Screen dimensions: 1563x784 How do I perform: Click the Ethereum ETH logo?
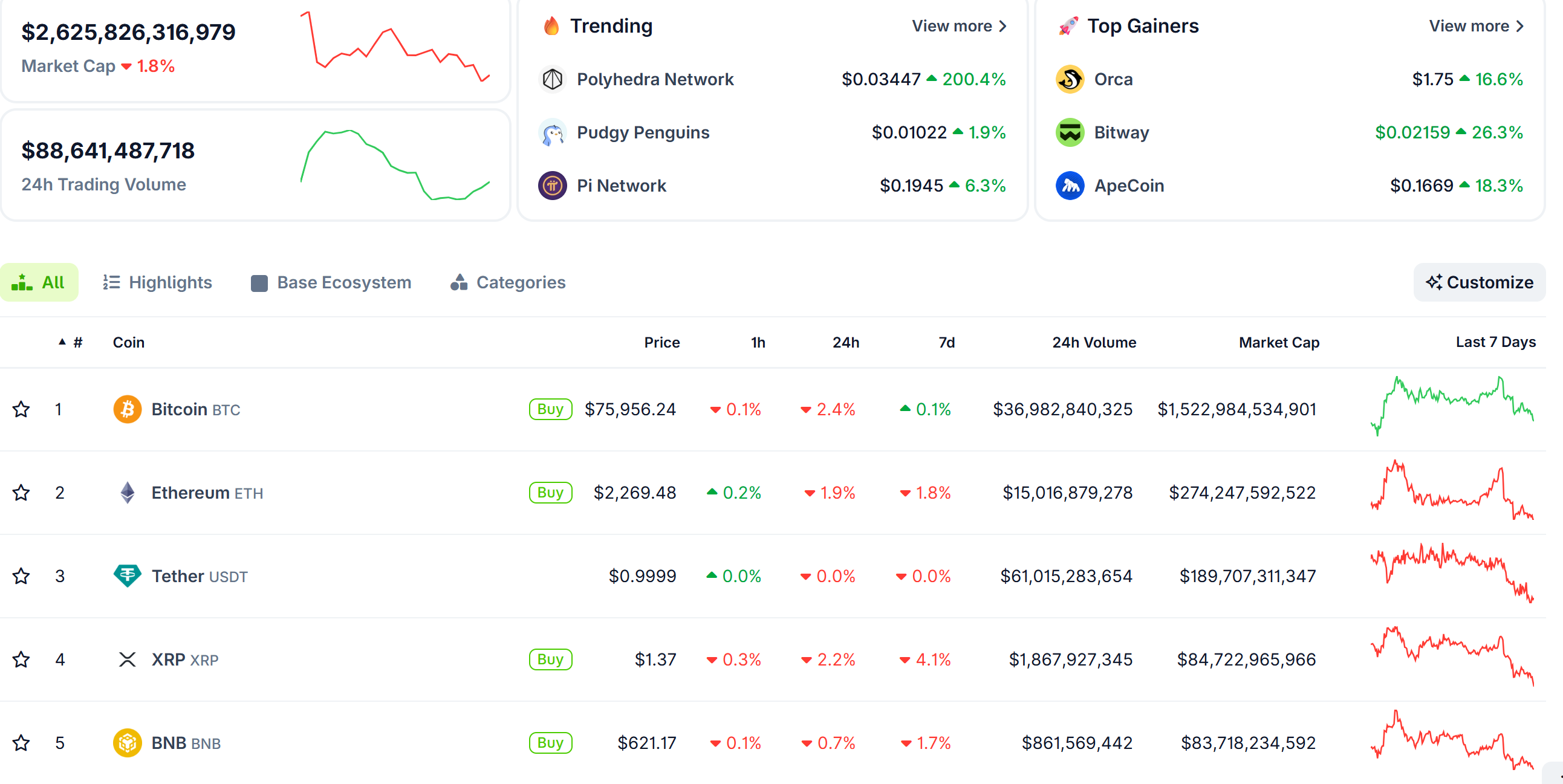pyautogui.click(x=127, y=492)
